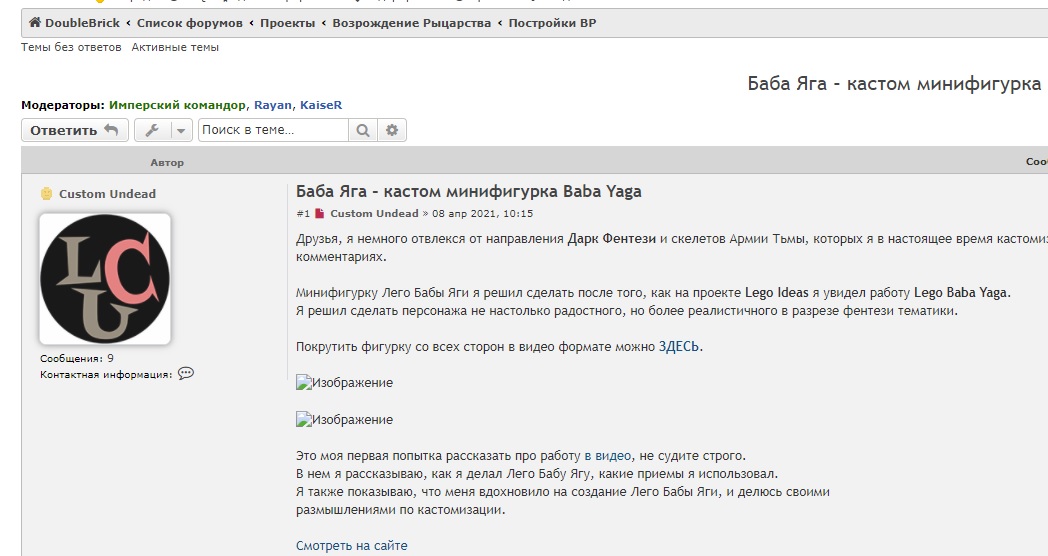Click moderator Rayan profile link
Image resolution: width=1048 pixels, height=556 pixels.
[273, 105]
